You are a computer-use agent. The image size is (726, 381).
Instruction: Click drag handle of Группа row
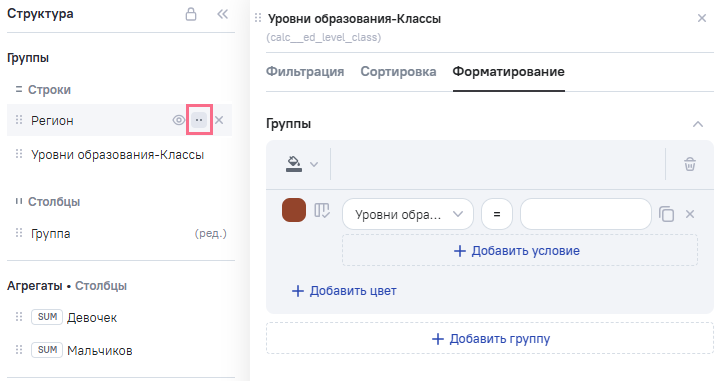(19, 233)
